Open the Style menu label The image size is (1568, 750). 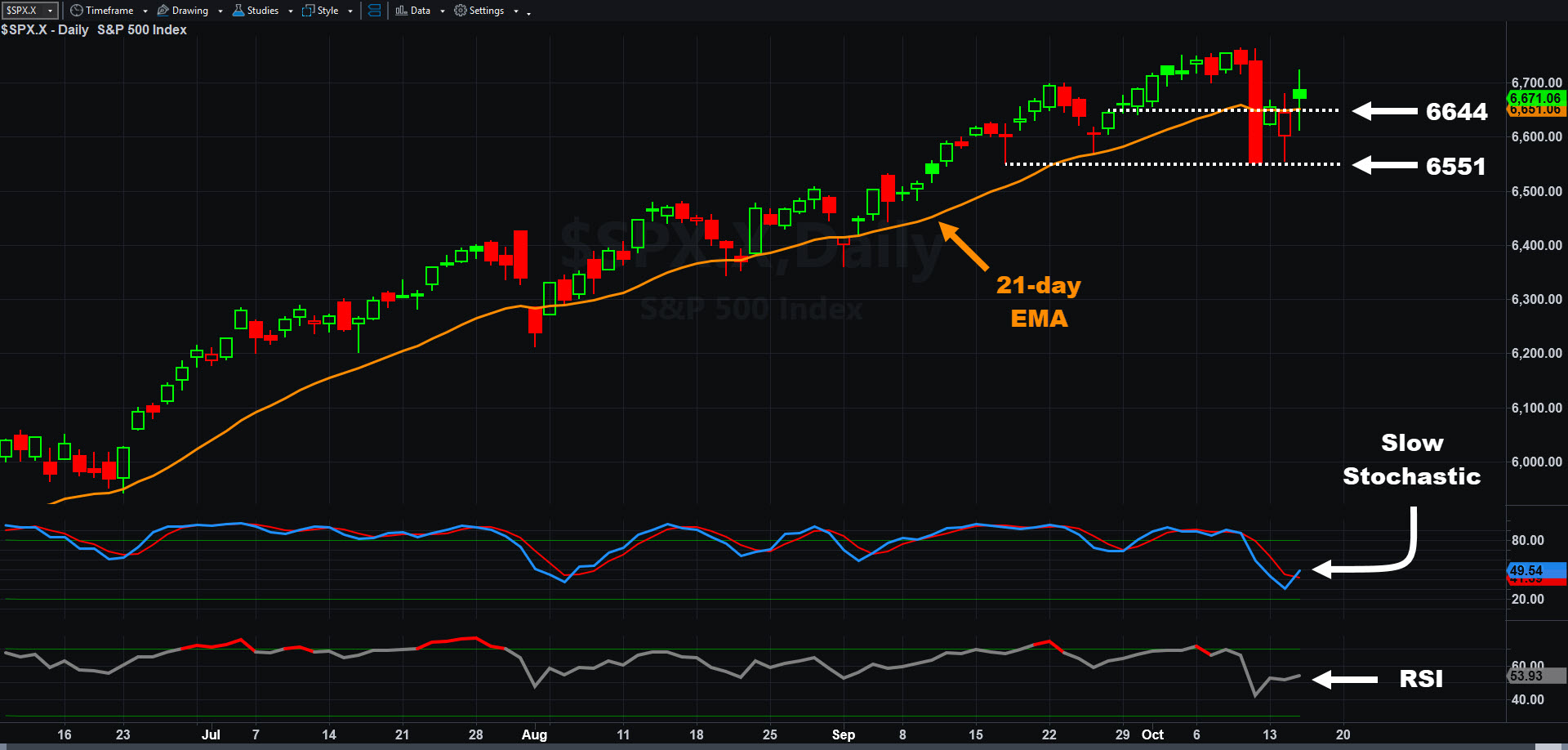click(327, 11)
